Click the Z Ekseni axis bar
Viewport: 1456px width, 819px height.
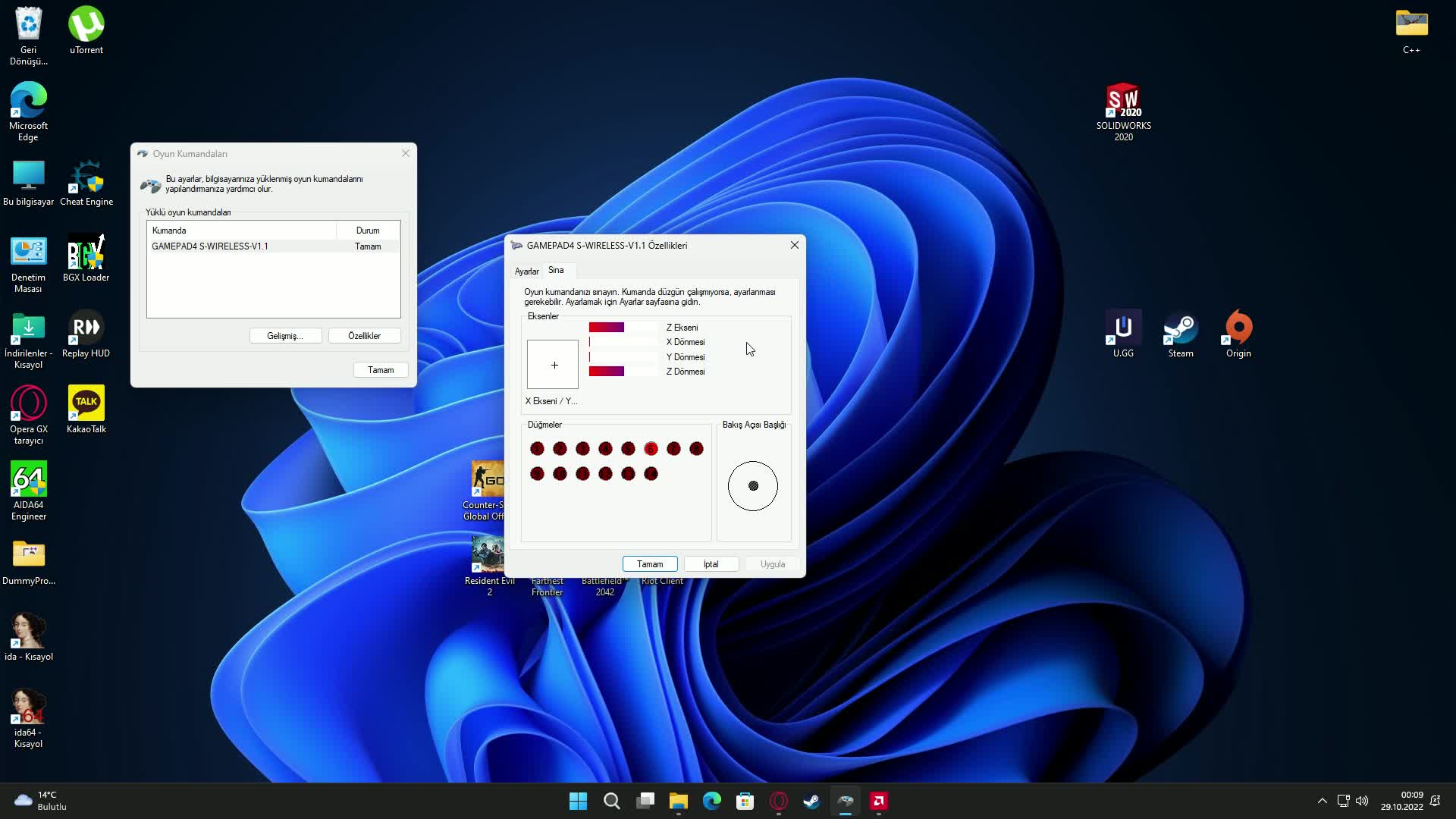(x=623, y=328)
